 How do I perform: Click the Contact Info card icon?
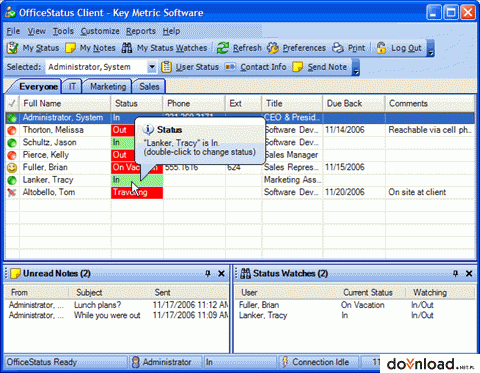[230, 67]
